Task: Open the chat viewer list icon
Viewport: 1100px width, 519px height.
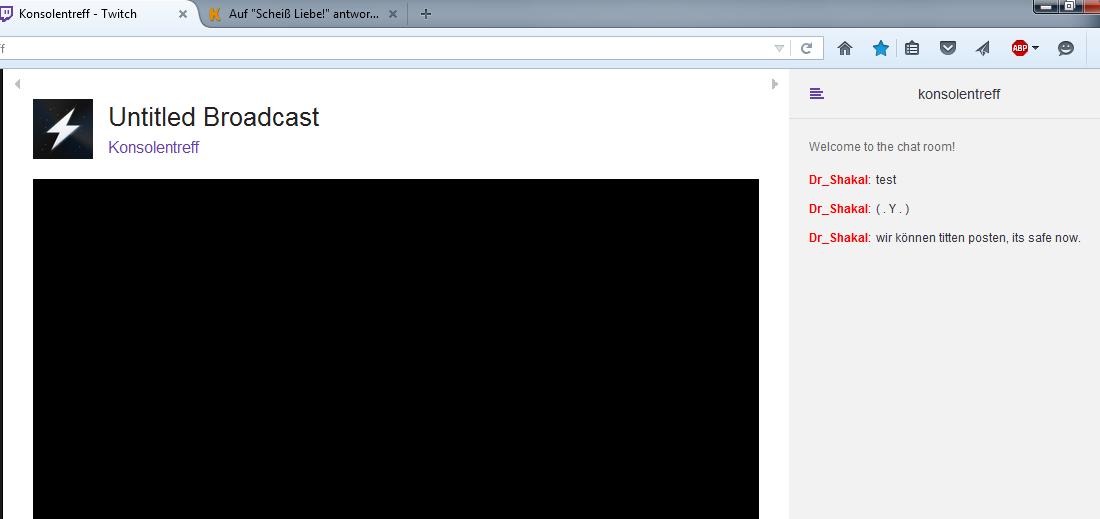Action: pos(817,94)
